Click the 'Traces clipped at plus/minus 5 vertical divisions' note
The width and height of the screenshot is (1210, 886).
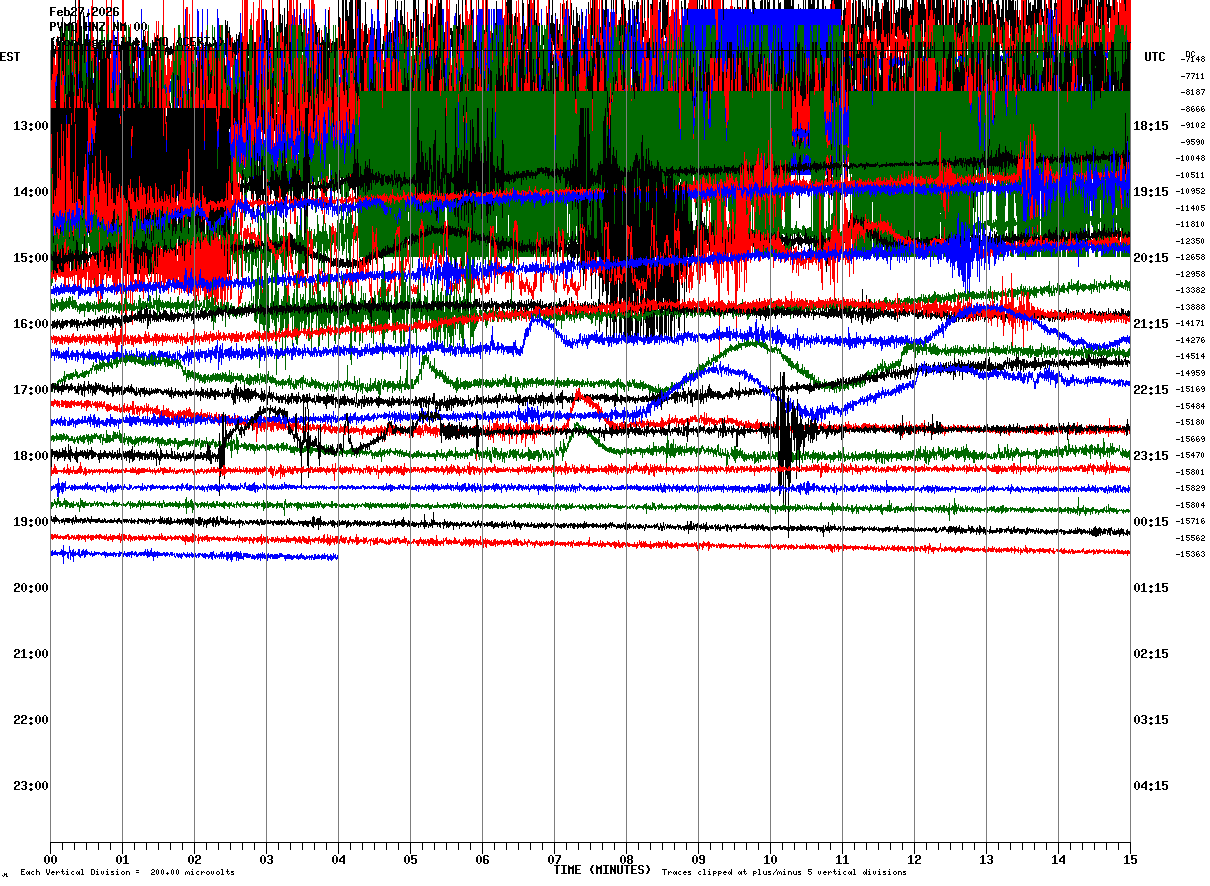[x=784, y=873]
